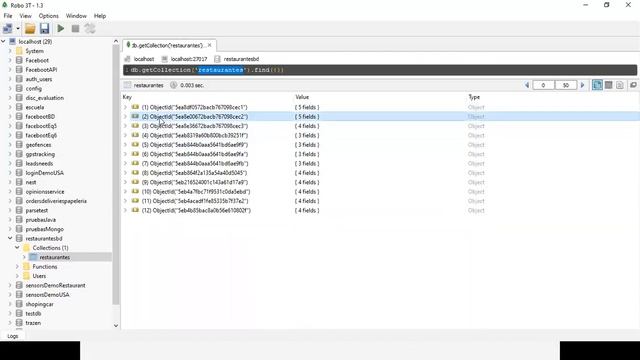This screenshot has height=360, width=640.
Task: Select the shopingcar database icon
Action: tap(19, 304)
